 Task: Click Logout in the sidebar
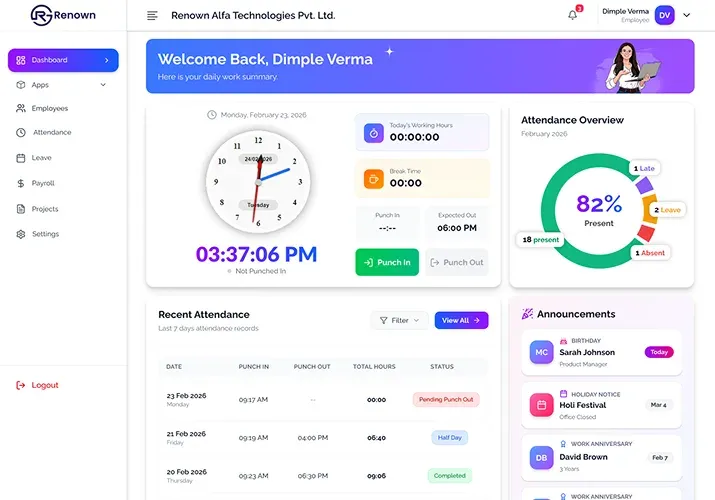45,385
